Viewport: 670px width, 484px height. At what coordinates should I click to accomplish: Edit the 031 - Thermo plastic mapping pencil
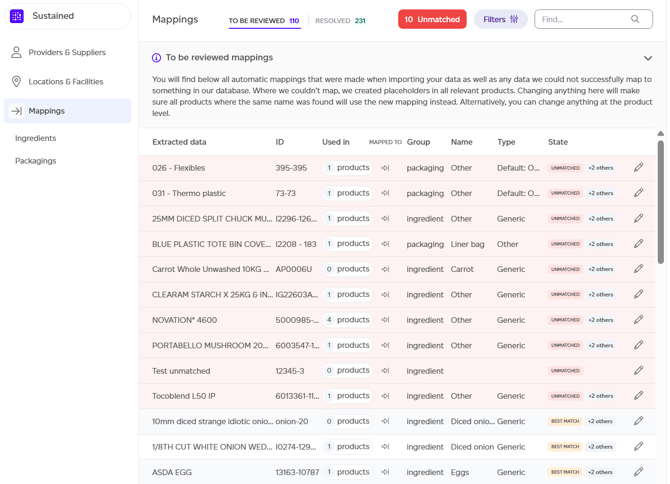click(x=638, y=193)
